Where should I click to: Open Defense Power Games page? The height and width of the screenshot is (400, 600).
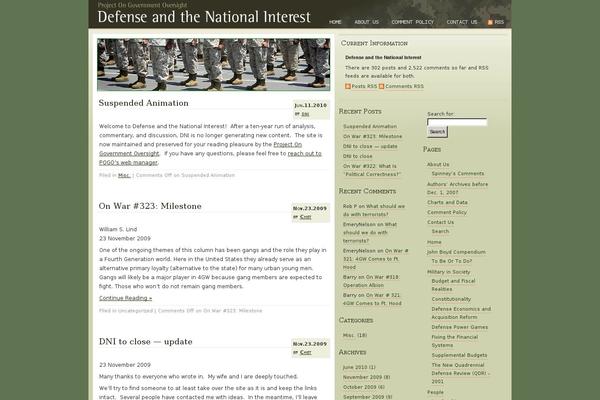[460, 327]
